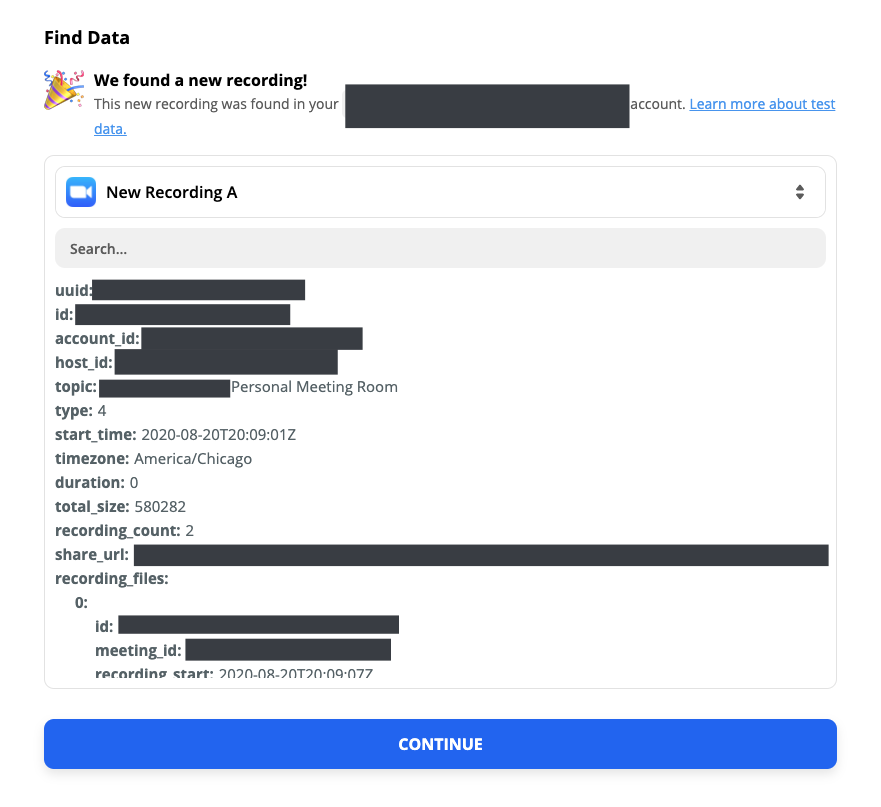881x807 pixels.
Task: Open Learn more about test link
Action: (762, 104)
